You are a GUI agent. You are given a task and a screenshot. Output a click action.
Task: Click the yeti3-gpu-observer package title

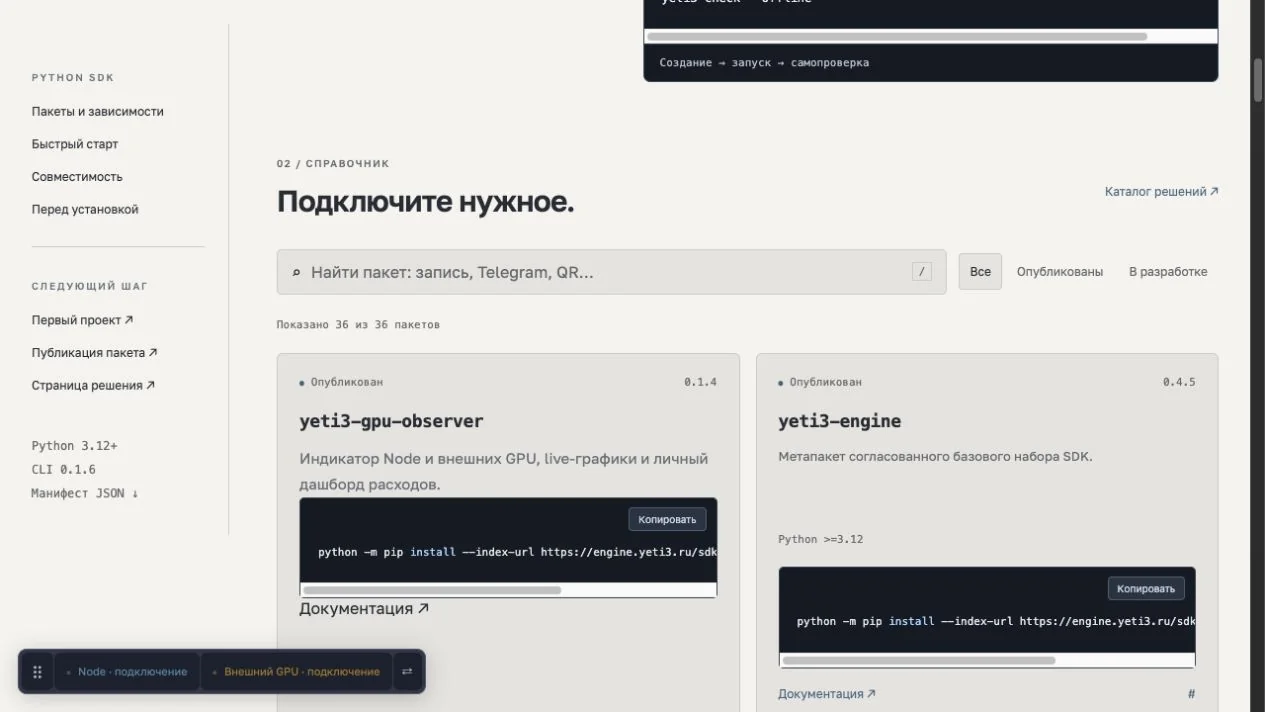(391, 421)
